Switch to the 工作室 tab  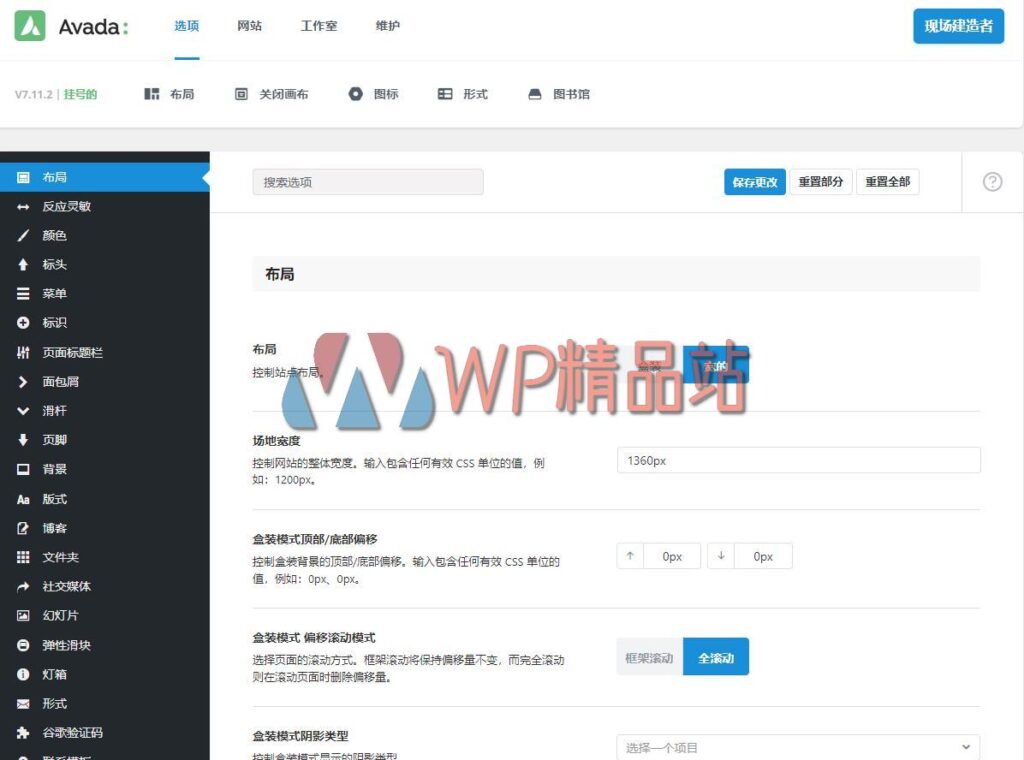[318, 26]
